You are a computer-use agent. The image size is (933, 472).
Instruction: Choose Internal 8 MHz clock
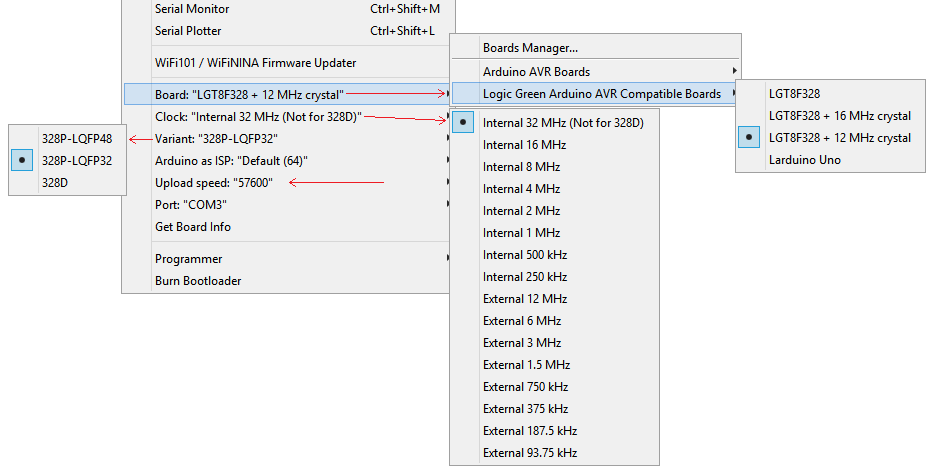click(555, 167)
